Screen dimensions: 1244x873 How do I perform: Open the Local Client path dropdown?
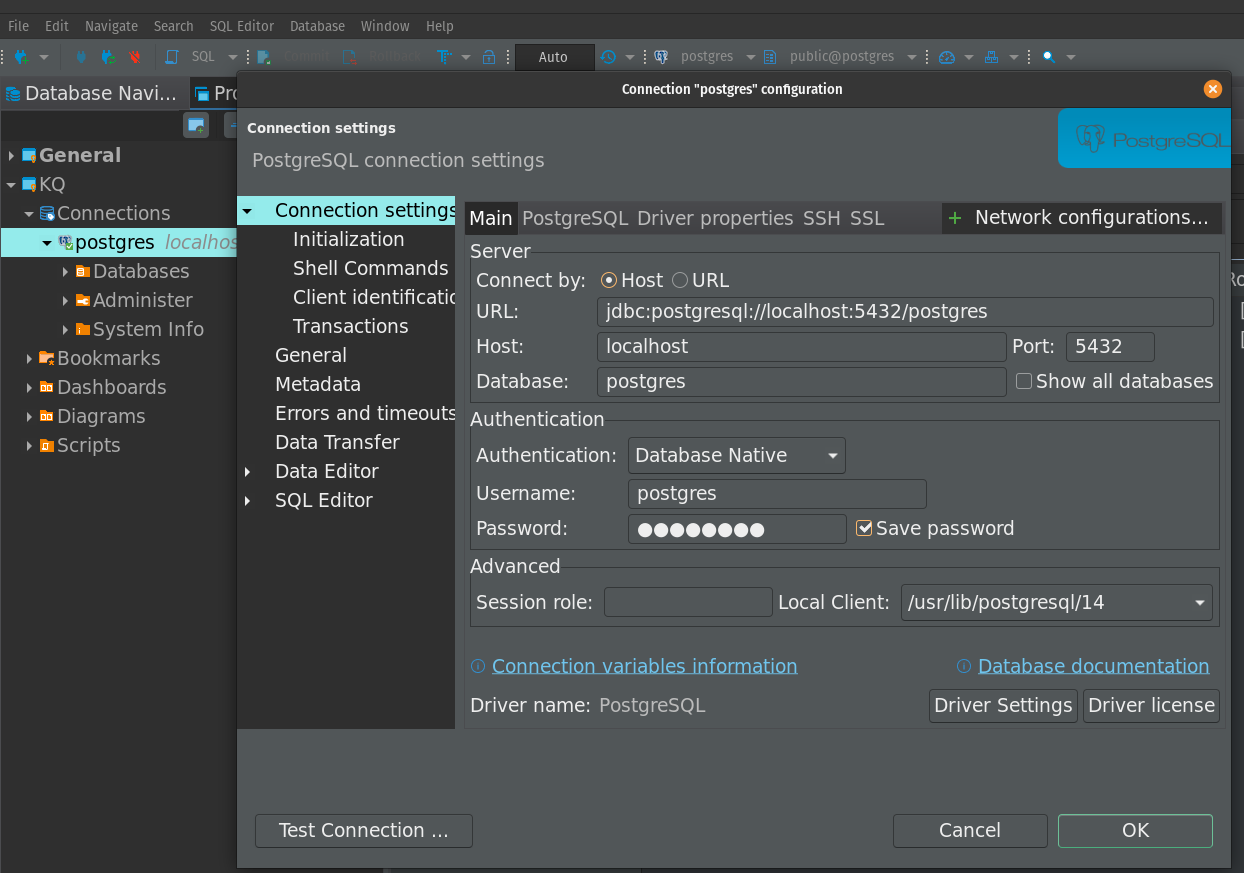(x=1057, y=602)
